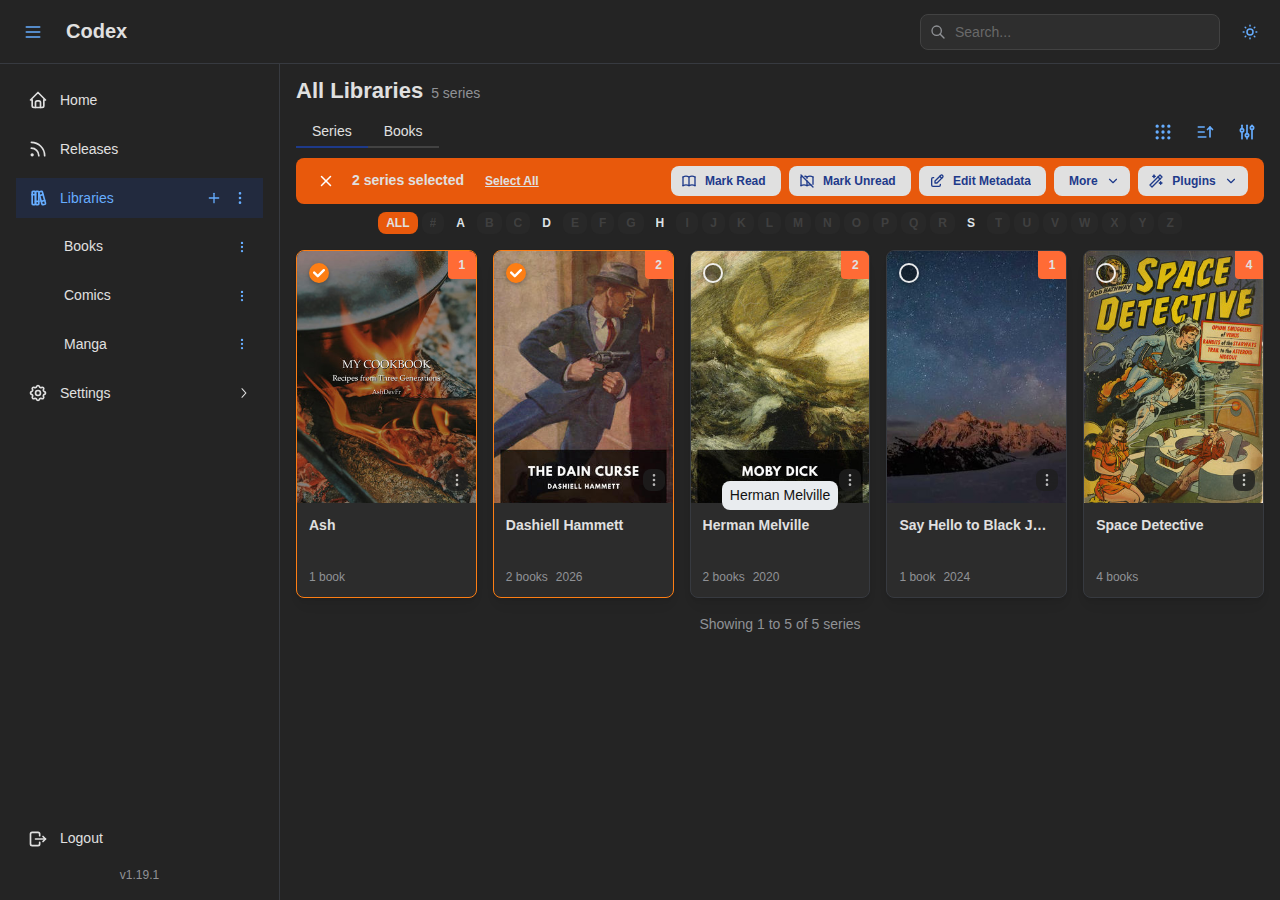
Task: Mark selected series as read
Action: point(724,181)
